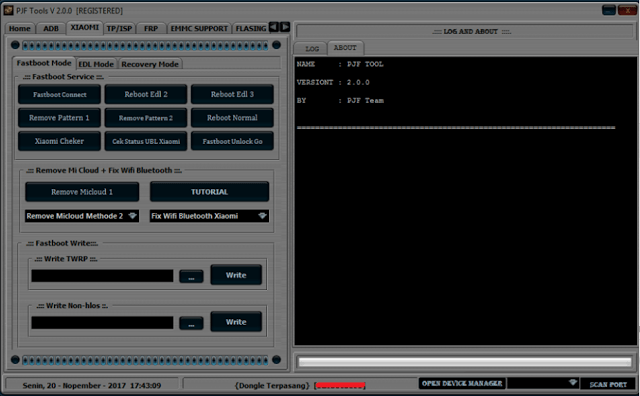The height and width of the screenshot is (396, 640).
Task: Click the Write Non-hlos file path field
Action: point(102,323)
